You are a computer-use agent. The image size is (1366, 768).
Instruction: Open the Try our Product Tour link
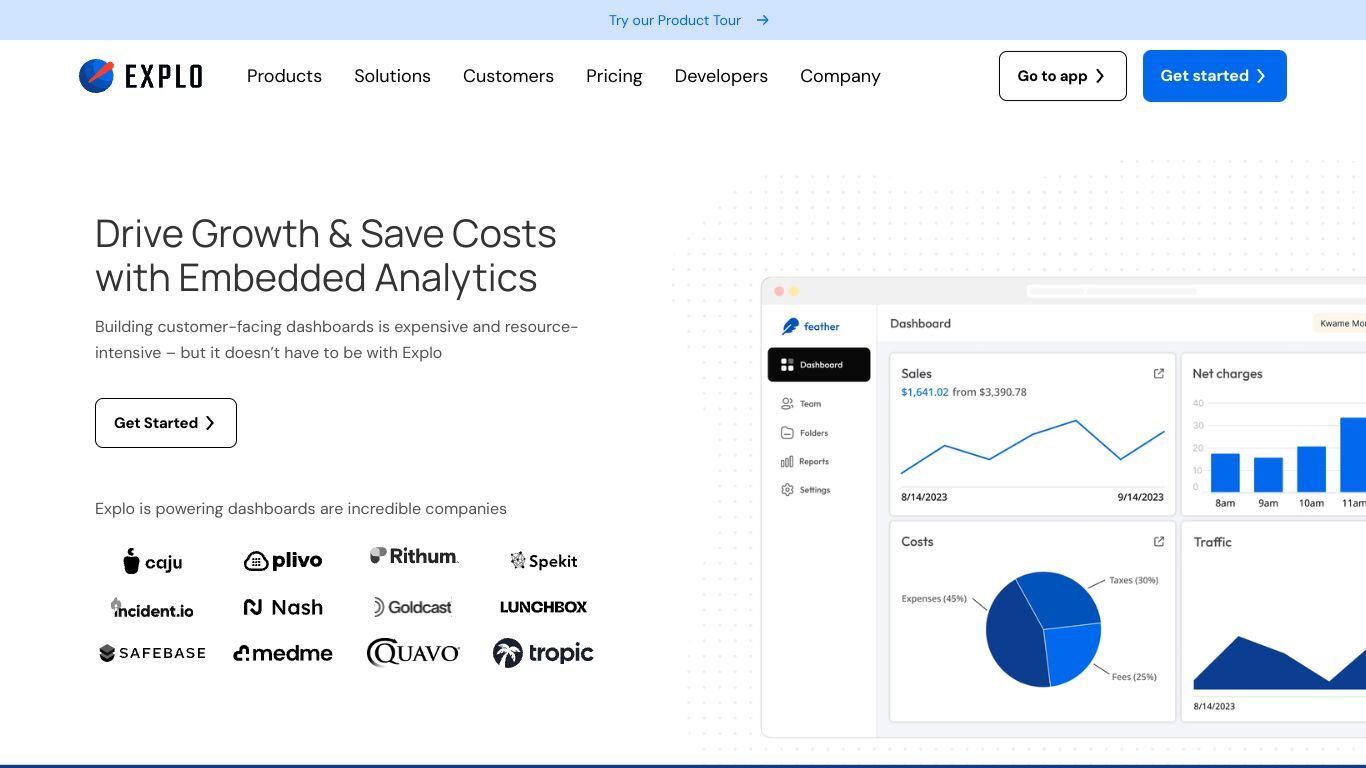pyautogui.click(x=675, y=20)
